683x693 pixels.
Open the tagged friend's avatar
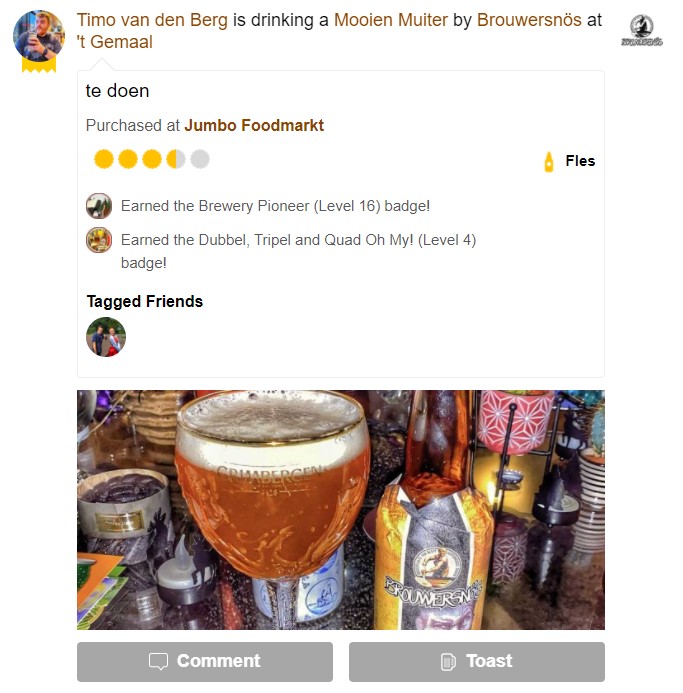coord(106,337)
